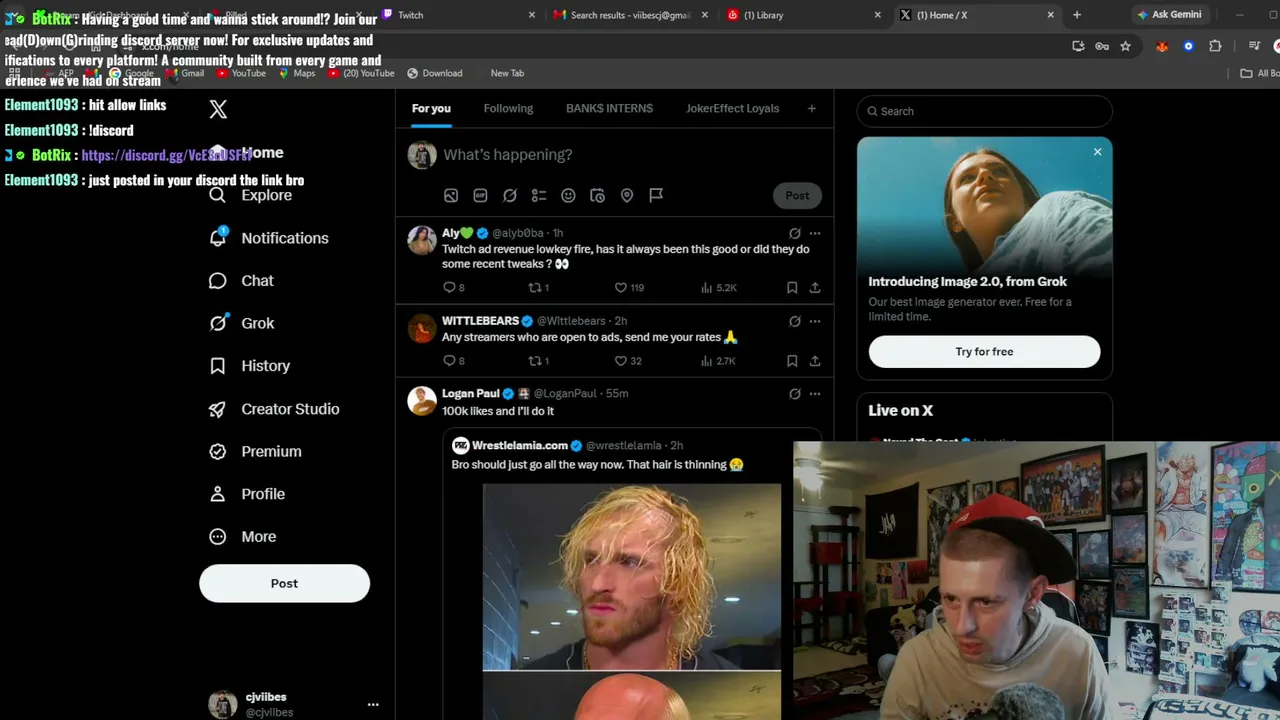The image size is (1280, 720).
Task: Add a poll using the composer poll icon
Action: [x=539, y=196]
